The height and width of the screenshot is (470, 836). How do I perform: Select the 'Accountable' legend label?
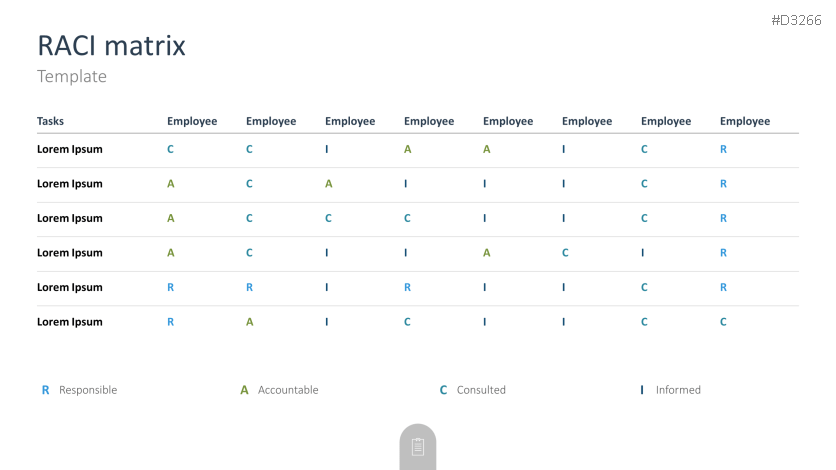tap(288, 390)
